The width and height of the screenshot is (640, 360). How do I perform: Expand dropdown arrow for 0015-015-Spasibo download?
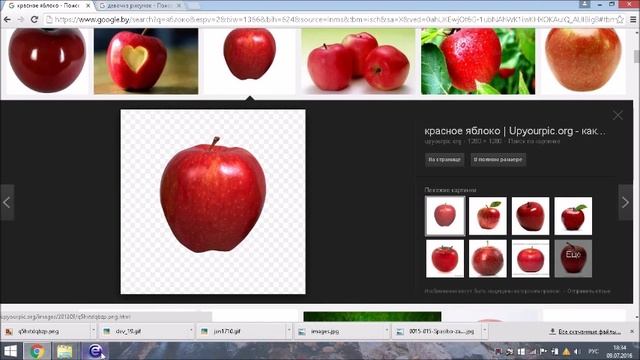484,331
